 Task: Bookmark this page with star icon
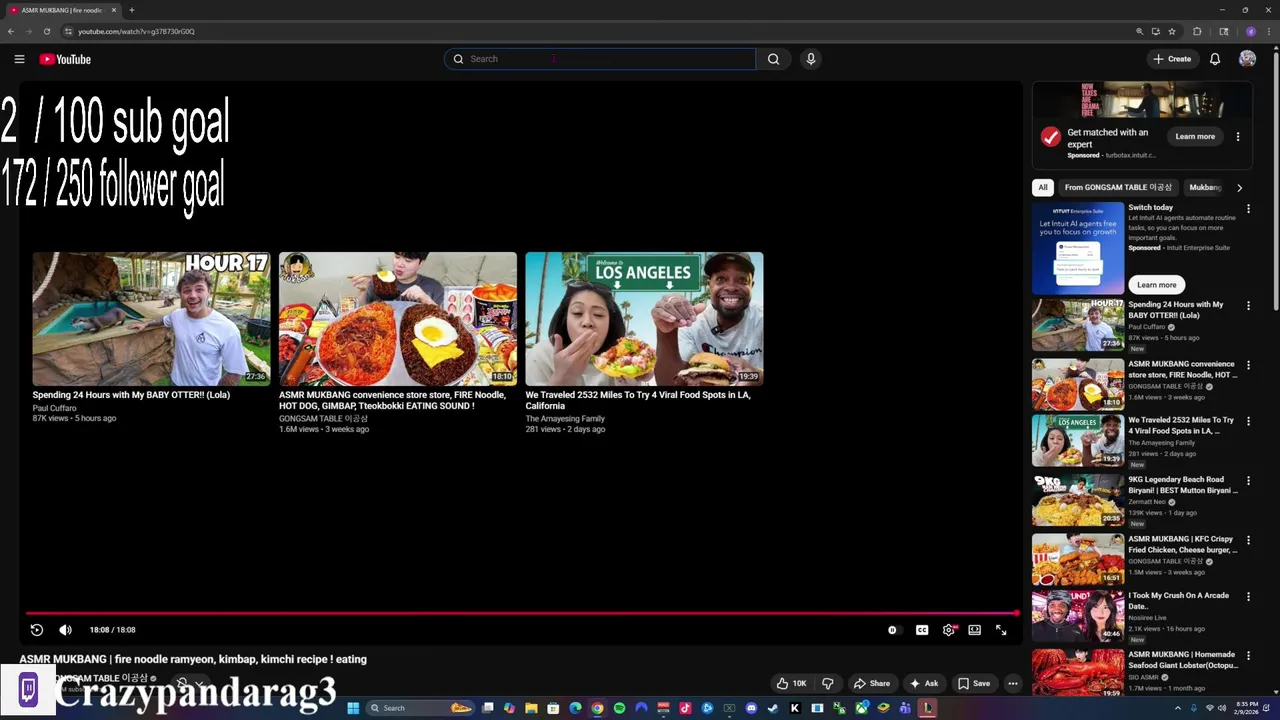tap(1171, 31)
